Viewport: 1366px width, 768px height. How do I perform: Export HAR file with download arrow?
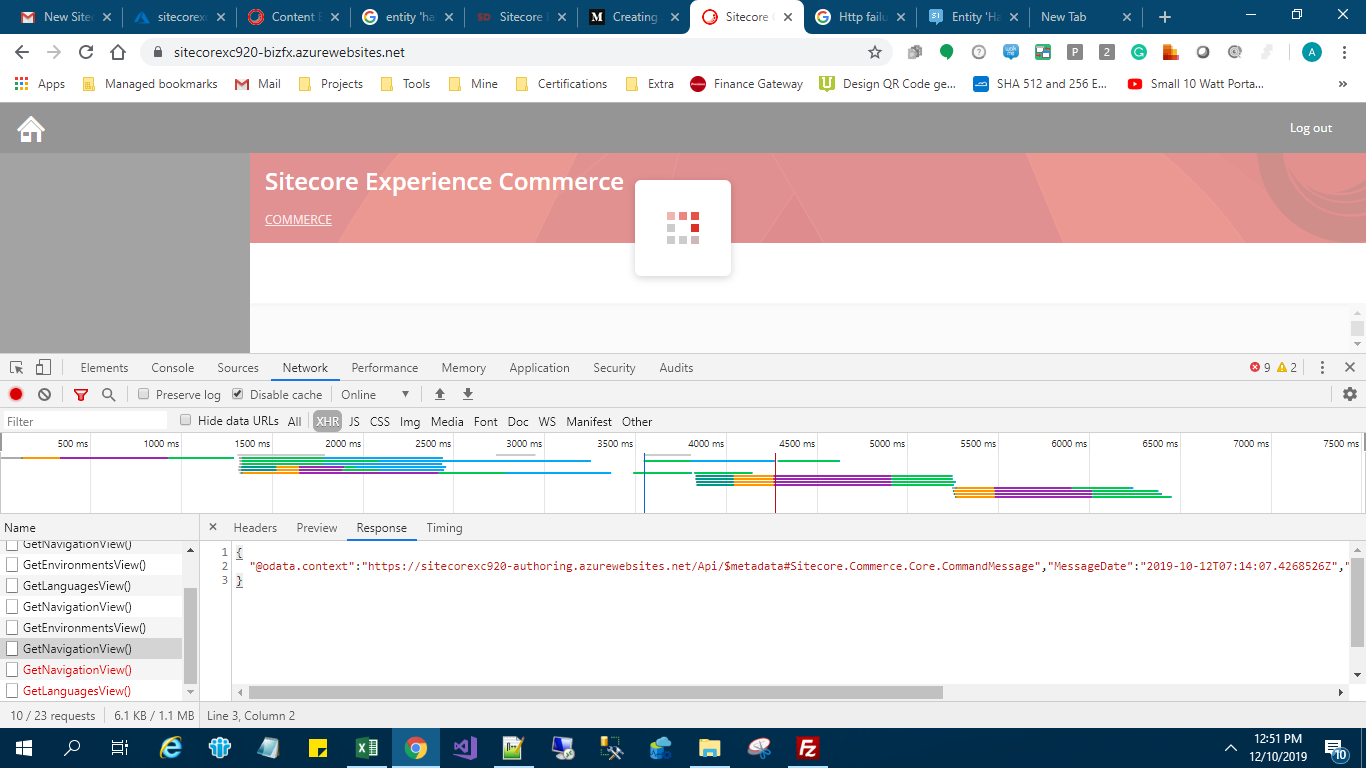tap(467, 394)
